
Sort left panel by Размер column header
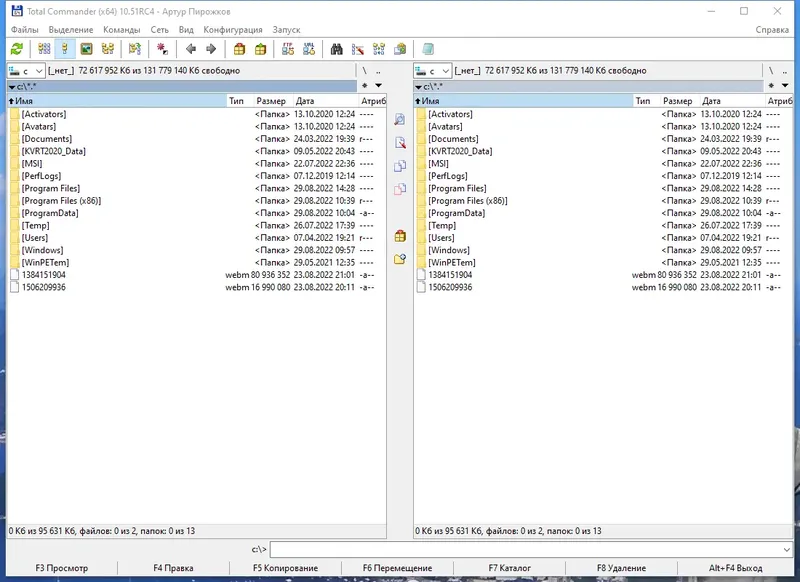click(271, 101)
